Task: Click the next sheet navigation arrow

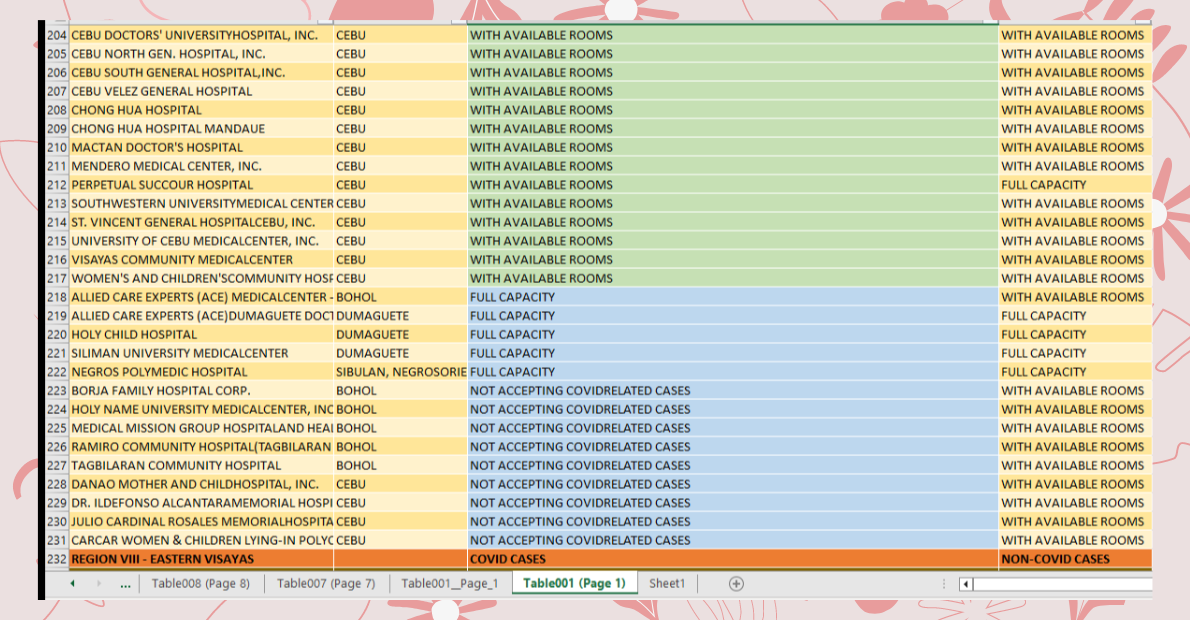Action: click(99, 584)
